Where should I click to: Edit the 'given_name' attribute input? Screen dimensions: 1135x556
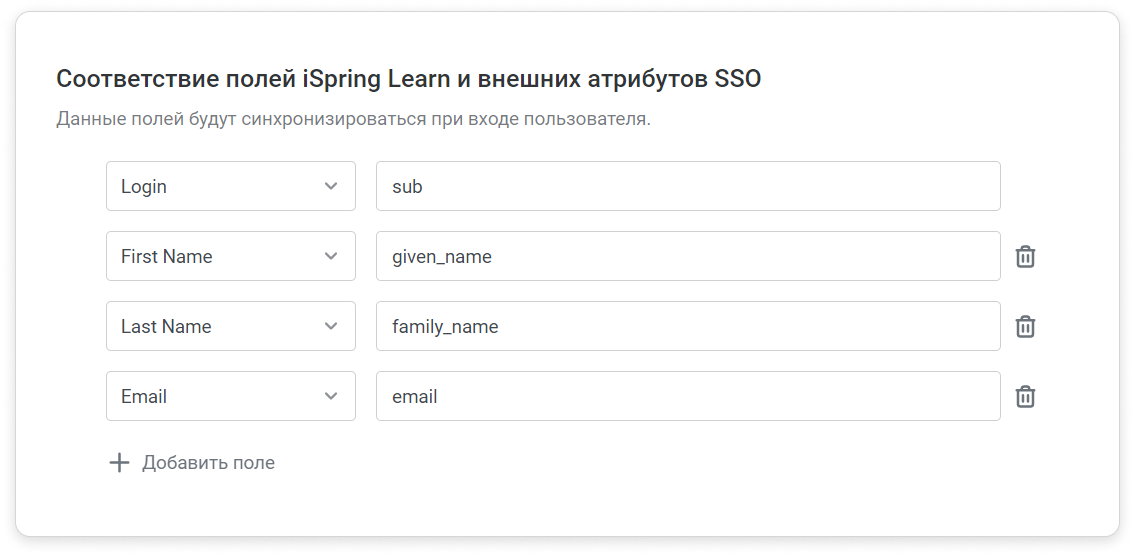click(688, 256)
